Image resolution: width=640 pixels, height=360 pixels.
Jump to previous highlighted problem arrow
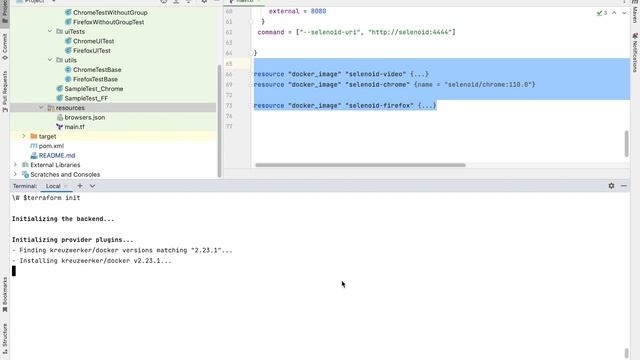point(614,13)
